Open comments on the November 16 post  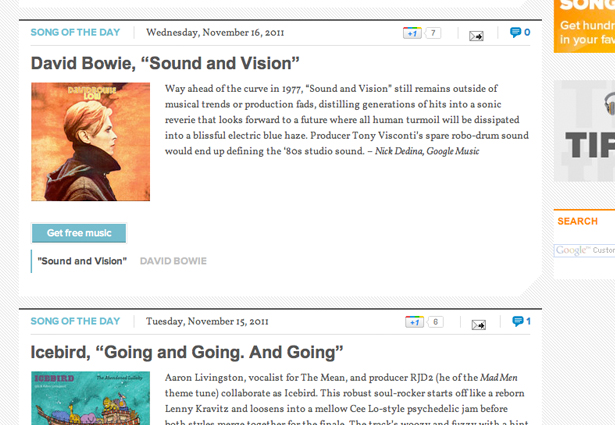(520, 32)
